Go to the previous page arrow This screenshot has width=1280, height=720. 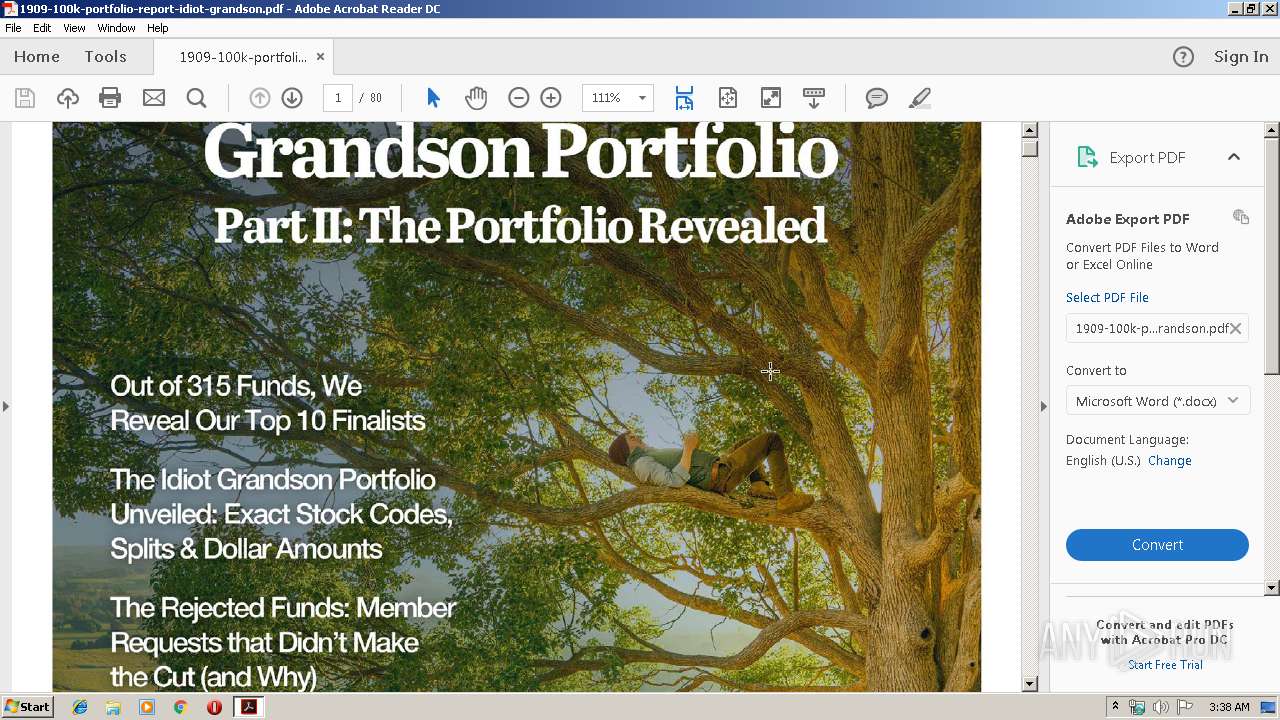pyautogui.click(x=259, y=98)
